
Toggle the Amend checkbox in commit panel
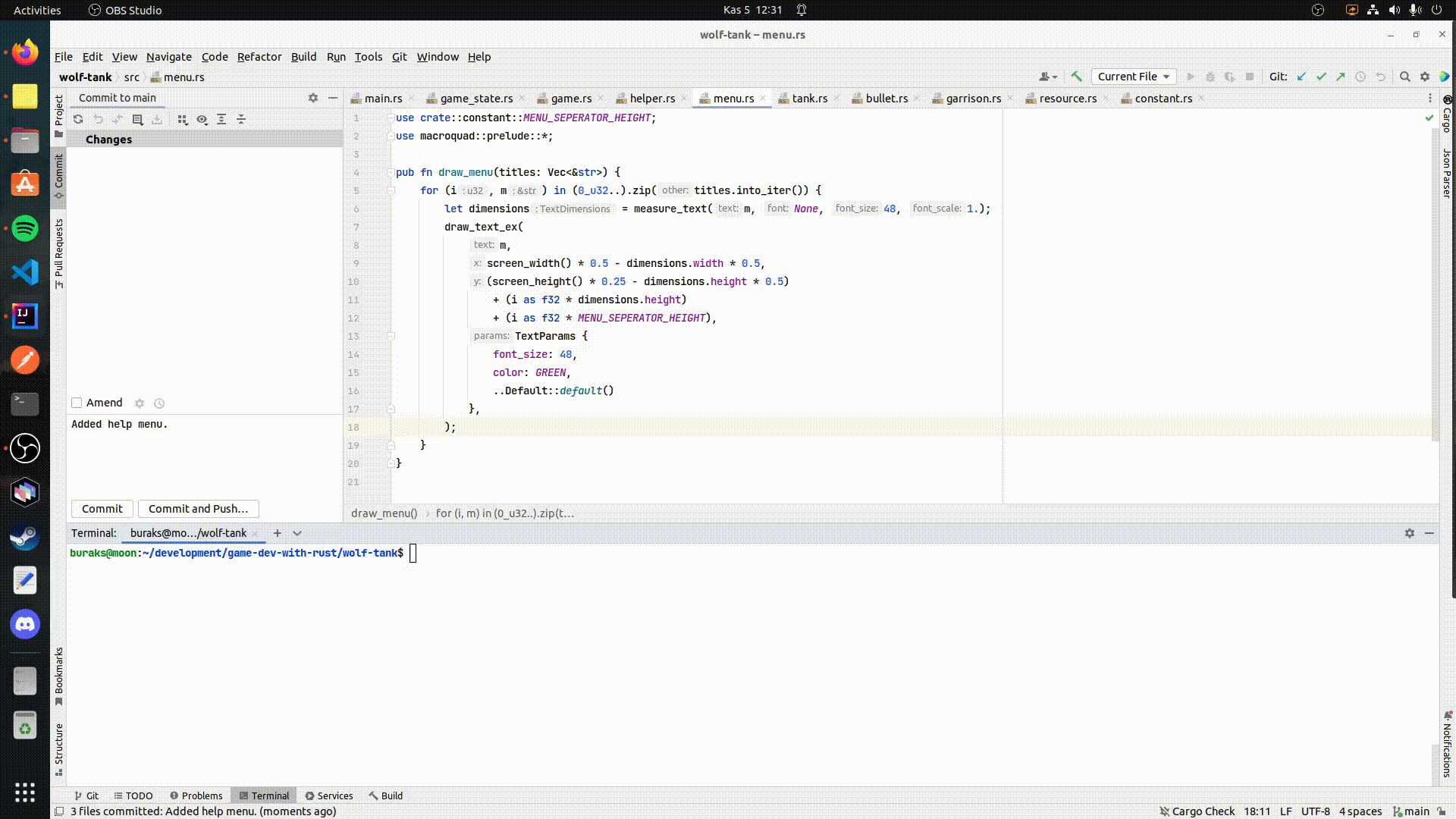76,402
